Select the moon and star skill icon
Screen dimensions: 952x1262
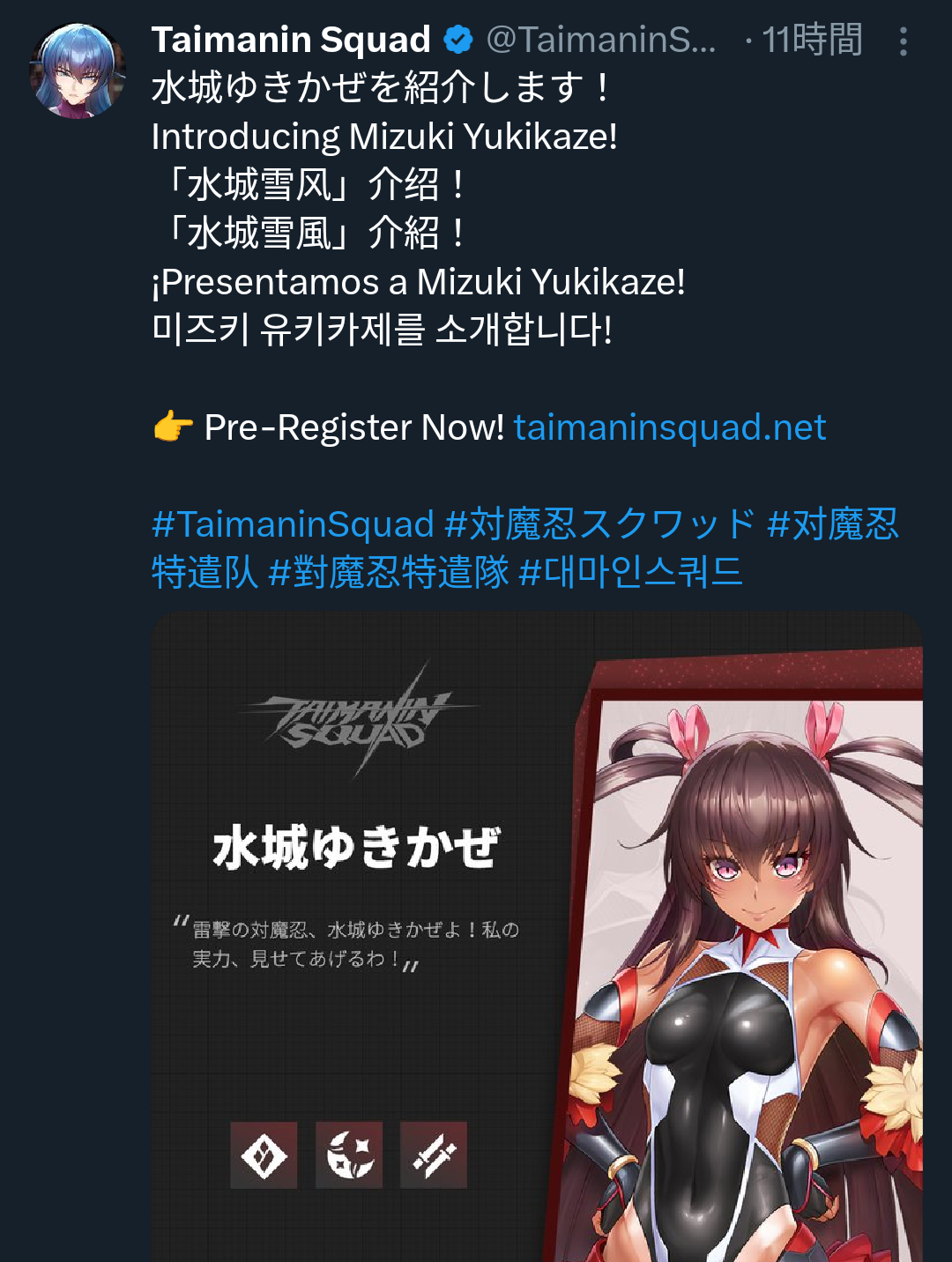(349, 1154)
